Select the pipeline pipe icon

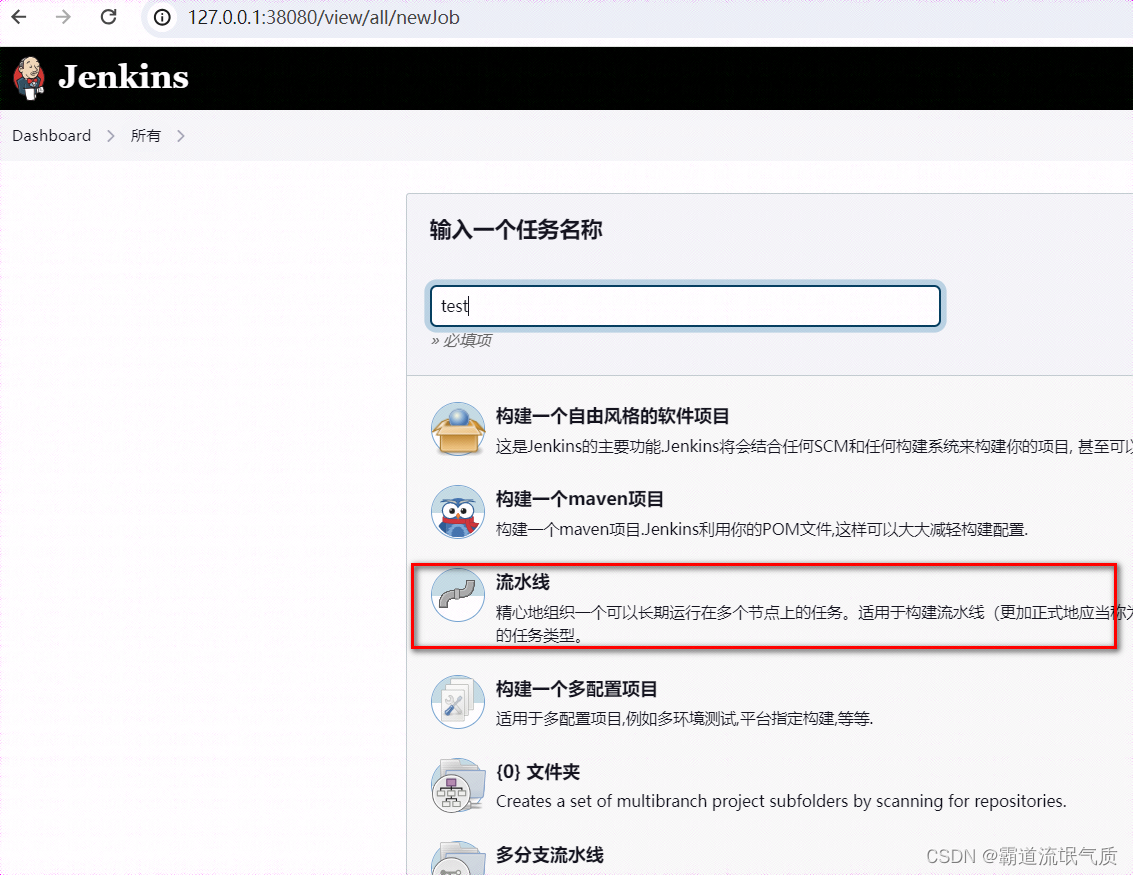pyautogui.click(x=458, y=595)
